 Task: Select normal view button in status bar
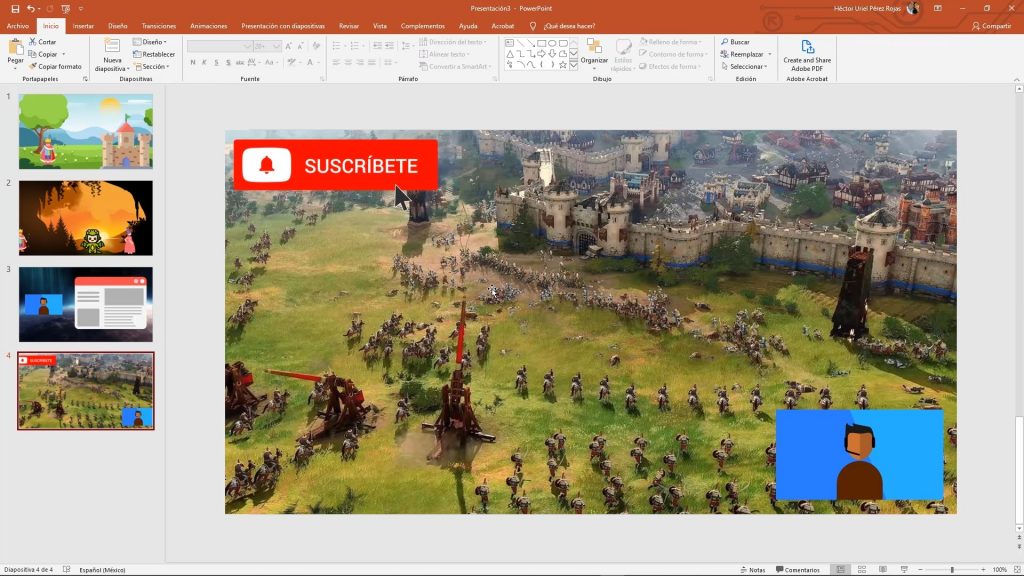pos(840,569)
